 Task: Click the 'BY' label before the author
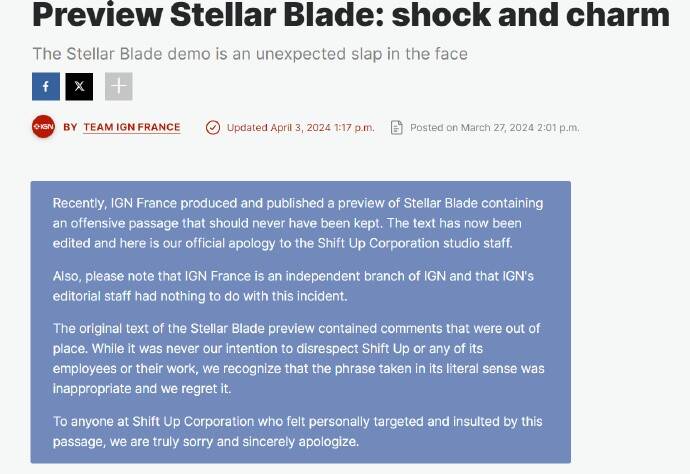click(x=70, y=127)
